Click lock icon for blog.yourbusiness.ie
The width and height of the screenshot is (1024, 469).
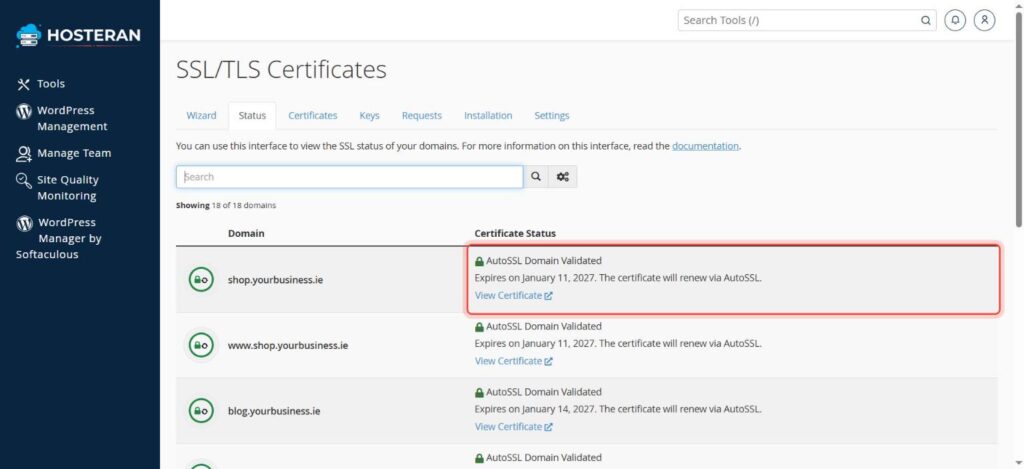click(201, 411)
